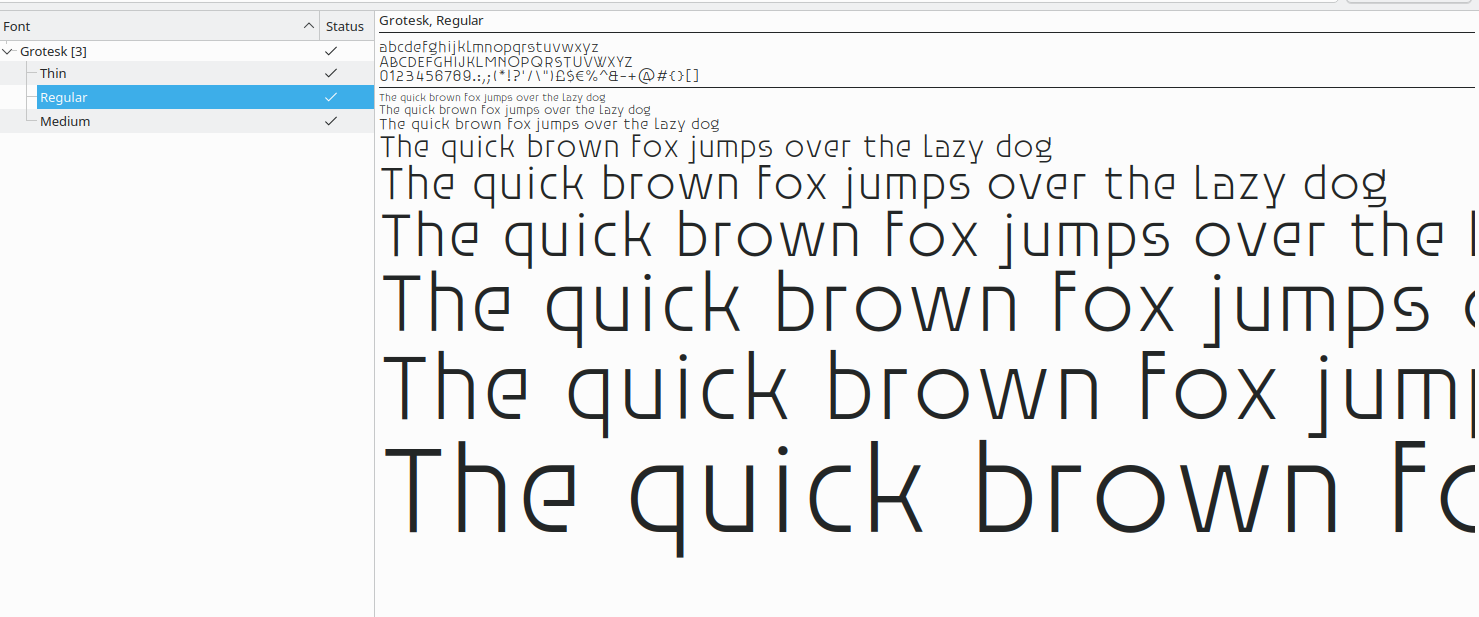Image resolution: width=1479 pixels, height=617 pixels.
Task: Click the lowercase alphabet preview line
Action: point(488,47)
